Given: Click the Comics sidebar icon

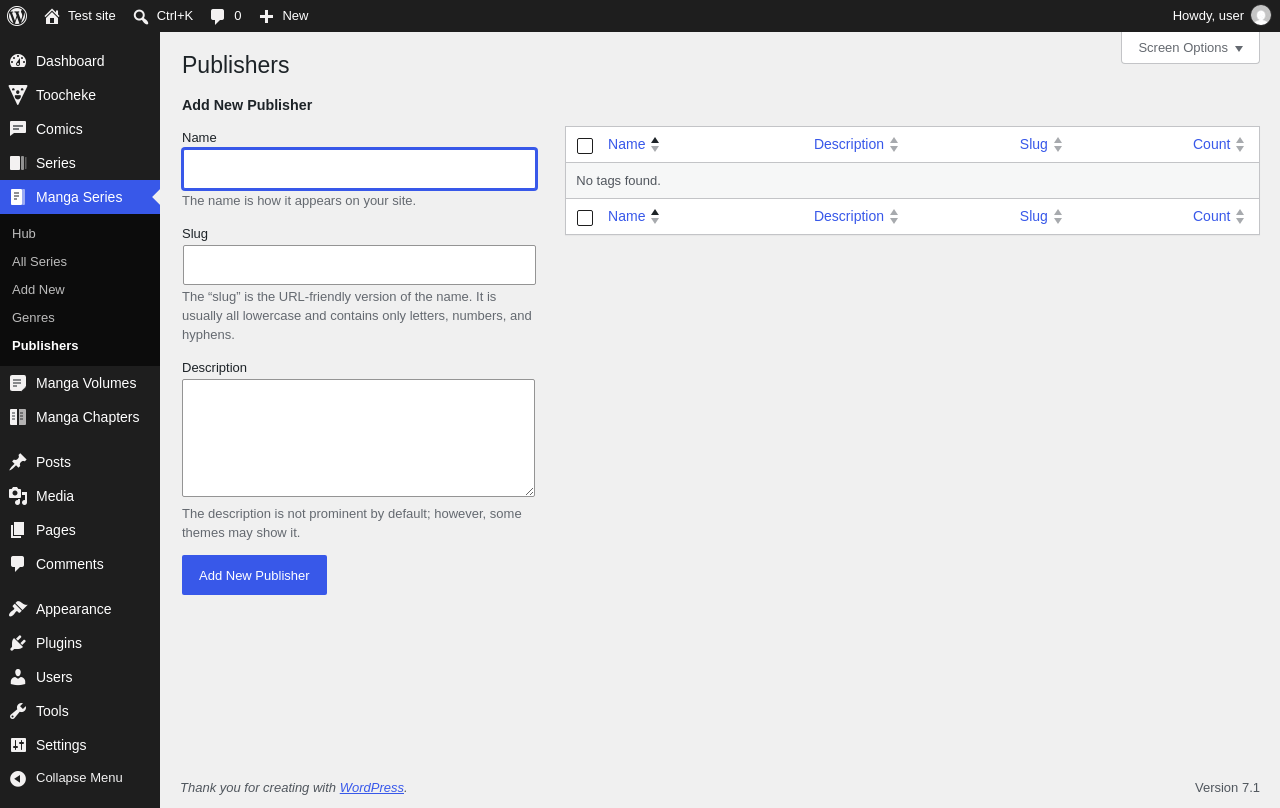Looking at the screenshot, I should (x=18, y=129).
